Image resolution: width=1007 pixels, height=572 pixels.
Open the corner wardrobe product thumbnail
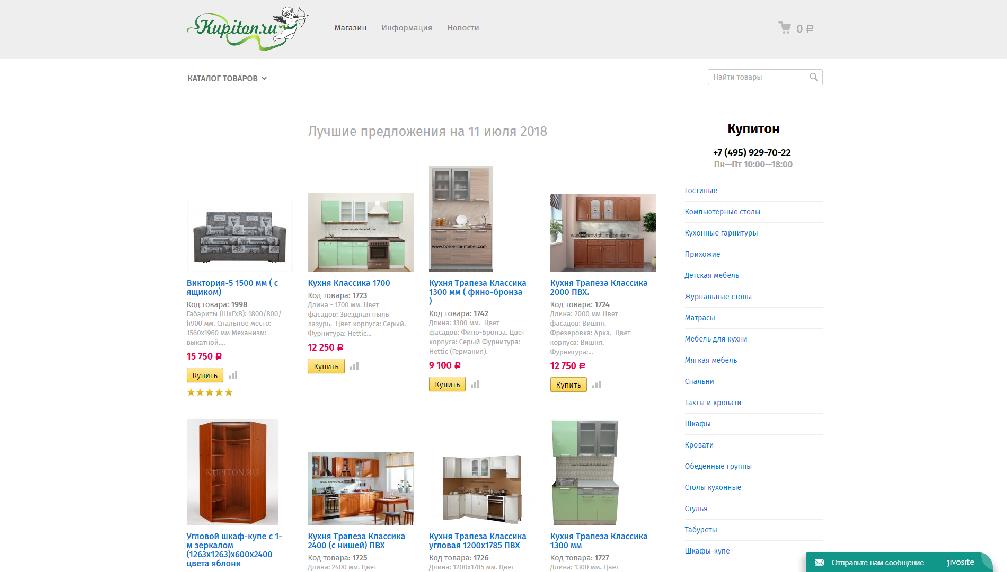pyautogui.click(x=232, y=472)
